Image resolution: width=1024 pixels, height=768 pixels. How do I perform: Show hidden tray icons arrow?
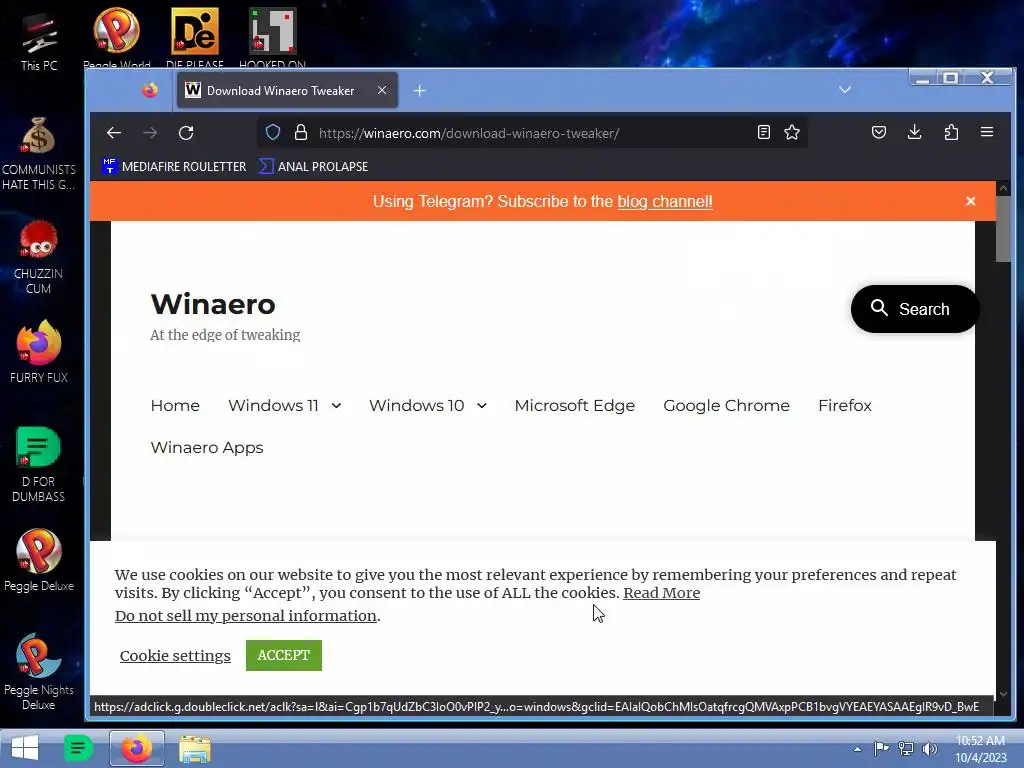click(857, 749)
